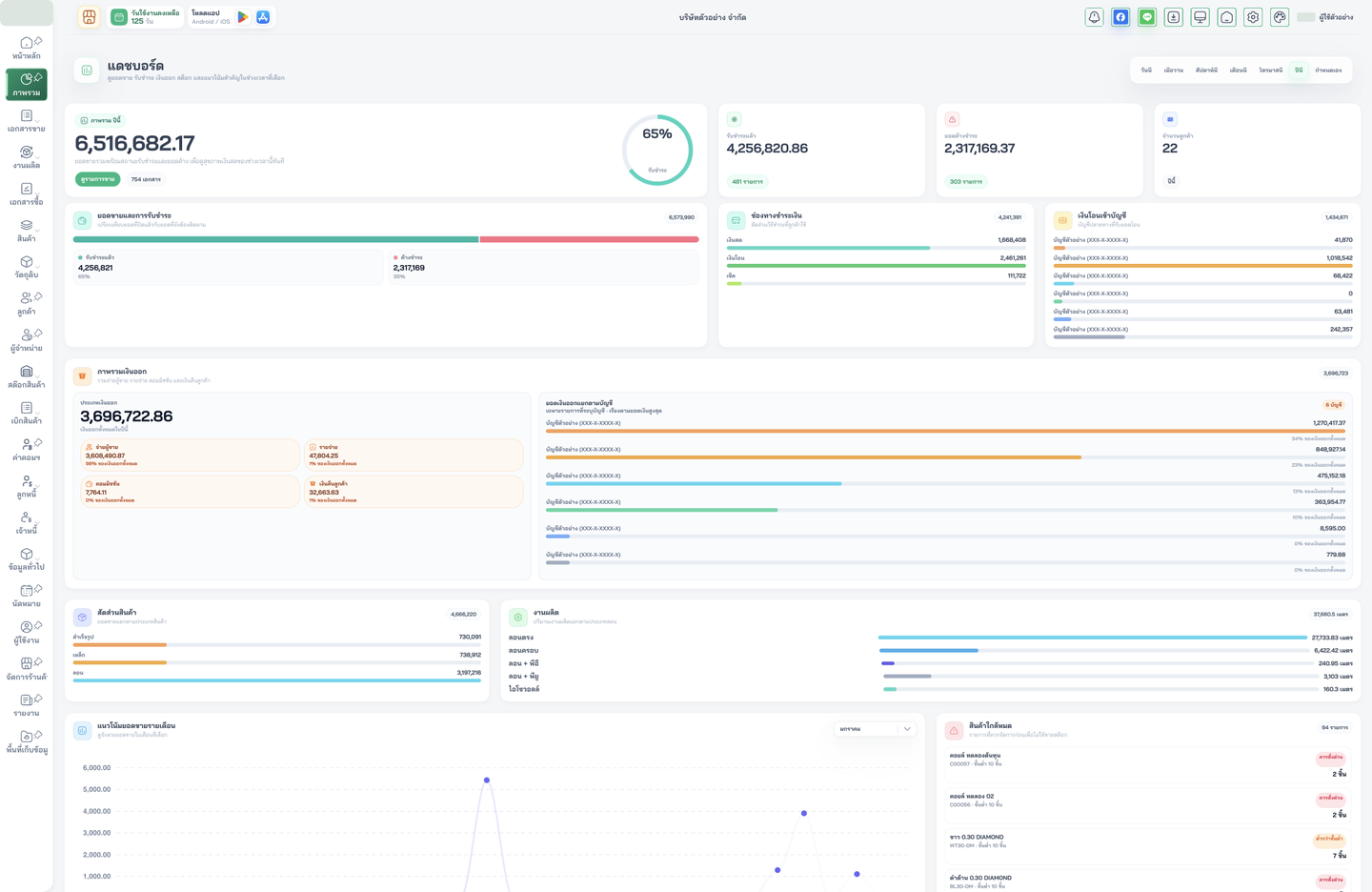
Task: Toggle the pin next to ลูกค้า
Action: click(x=38, y=296)
